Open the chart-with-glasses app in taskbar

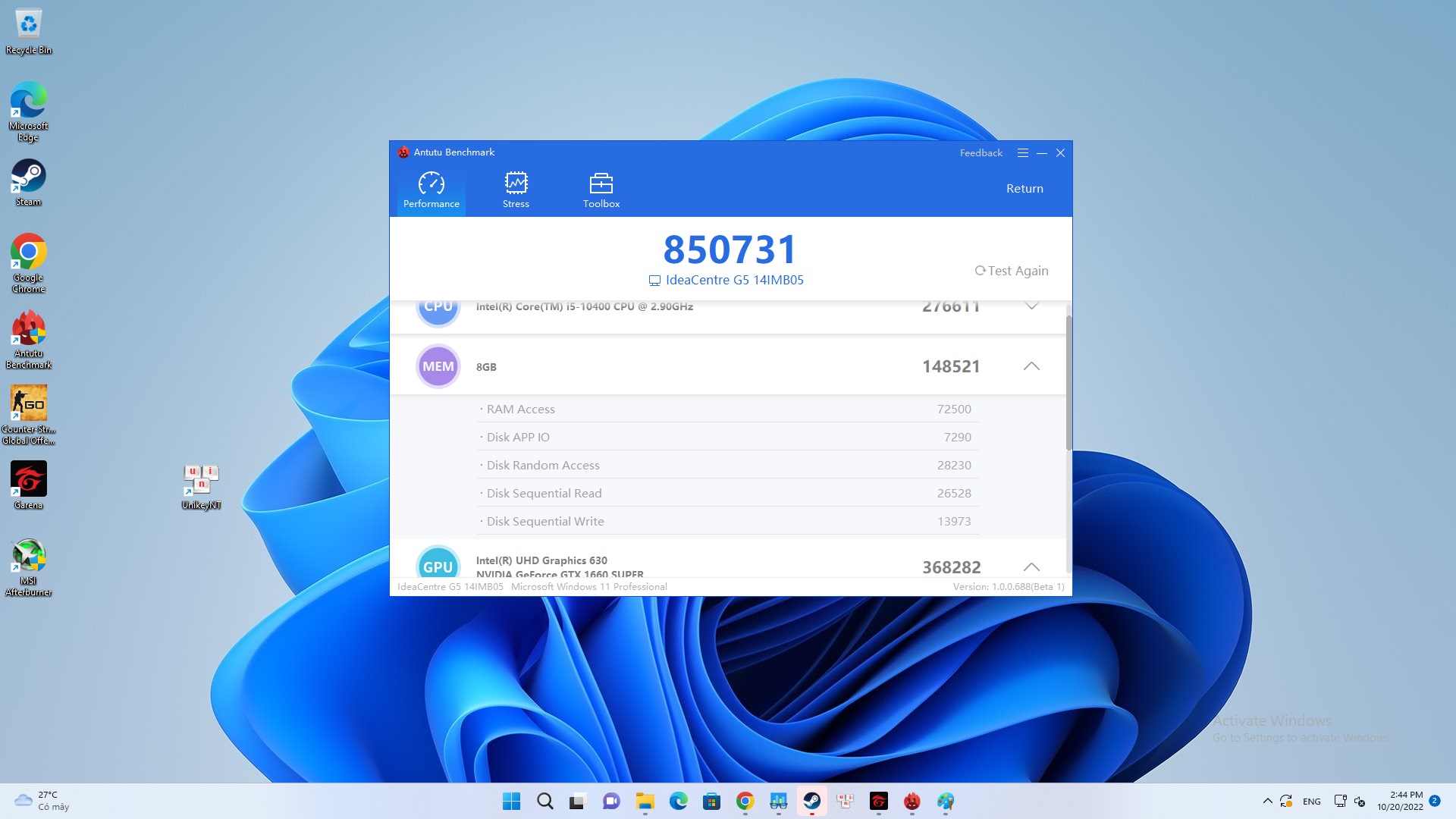pyautogui.click(x=779, y=801)
